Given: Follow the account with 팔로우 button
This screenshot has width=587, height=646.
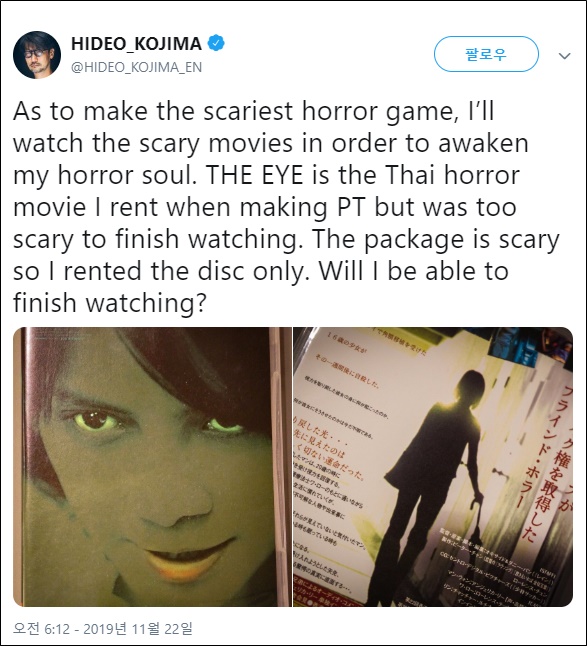Looking at the screenshot, I should pyautogui.click(x=486, y=54).
